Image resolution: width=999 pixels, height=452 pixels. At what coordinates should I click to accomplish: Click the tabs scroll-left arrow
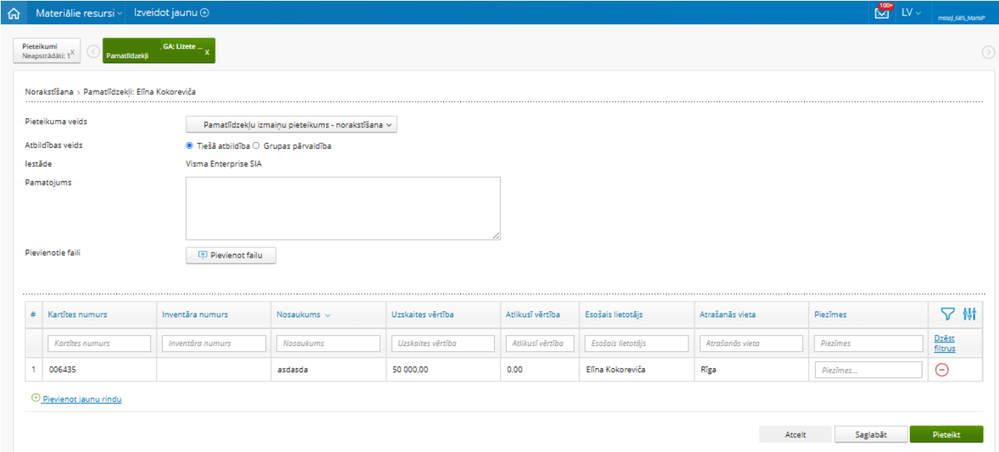point(93,52)
